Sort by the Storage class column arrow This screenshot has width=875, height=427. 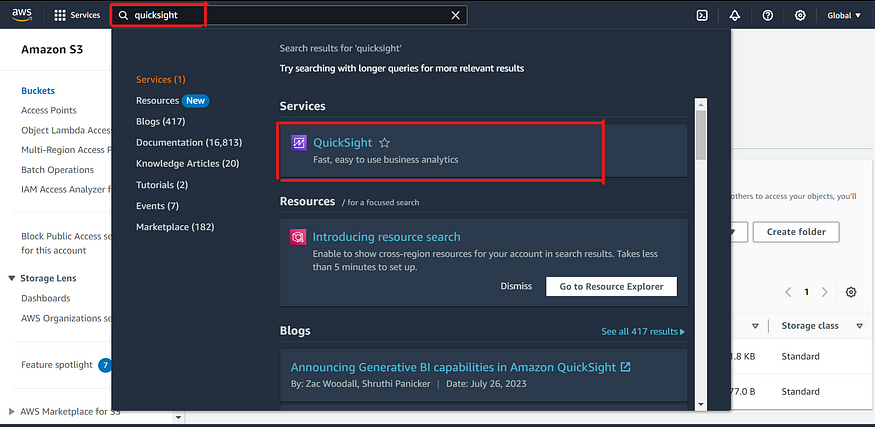coord(859,326)
